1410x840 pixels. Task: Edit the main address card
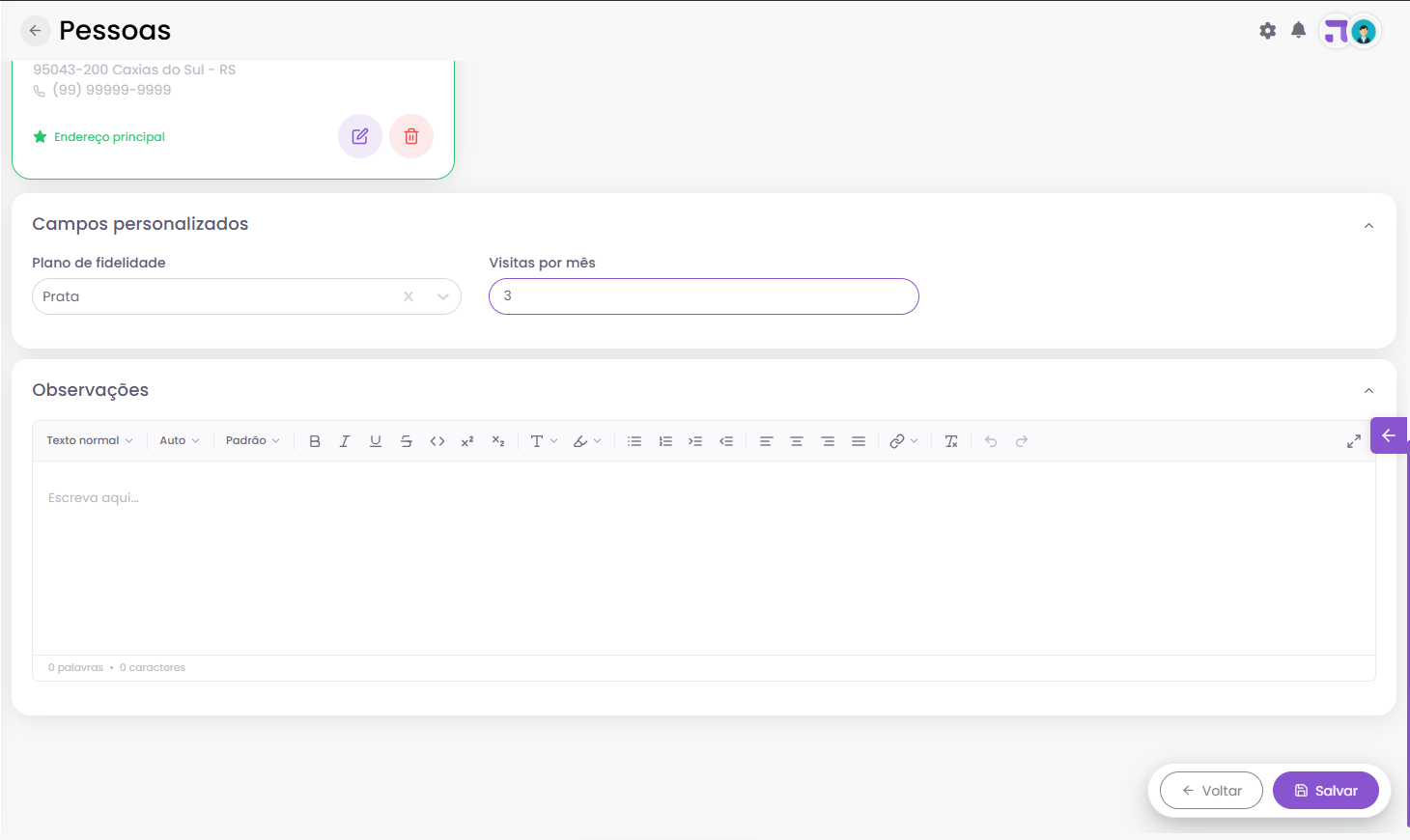[360, 136]
